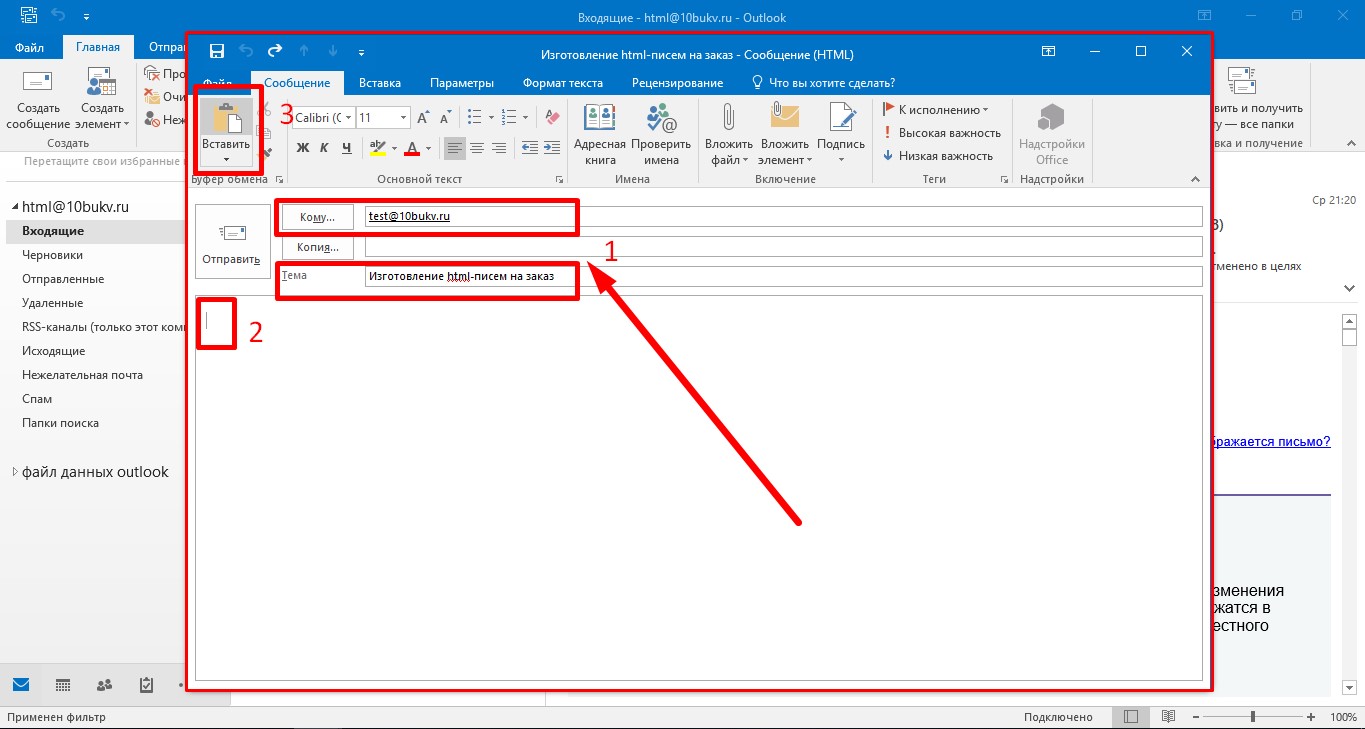Switch to People contacts view icon
1365x729 pixels.
[104, 685]
